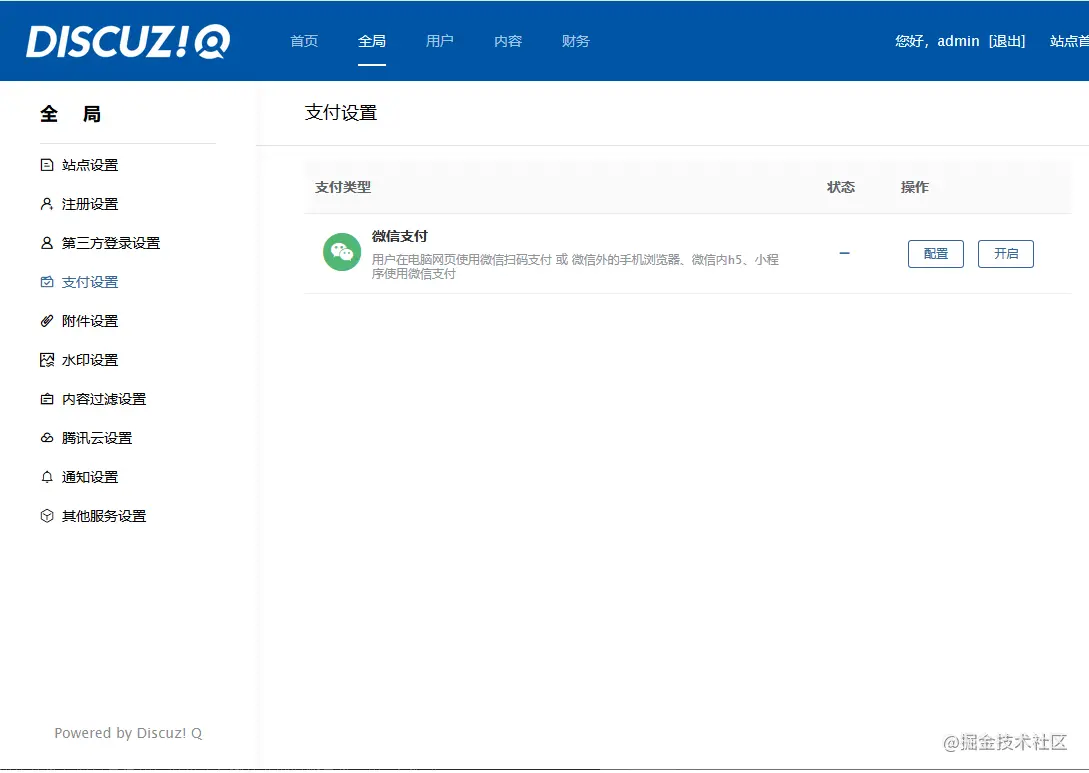Click the 微信支付 description text

[x=575, y=266]
